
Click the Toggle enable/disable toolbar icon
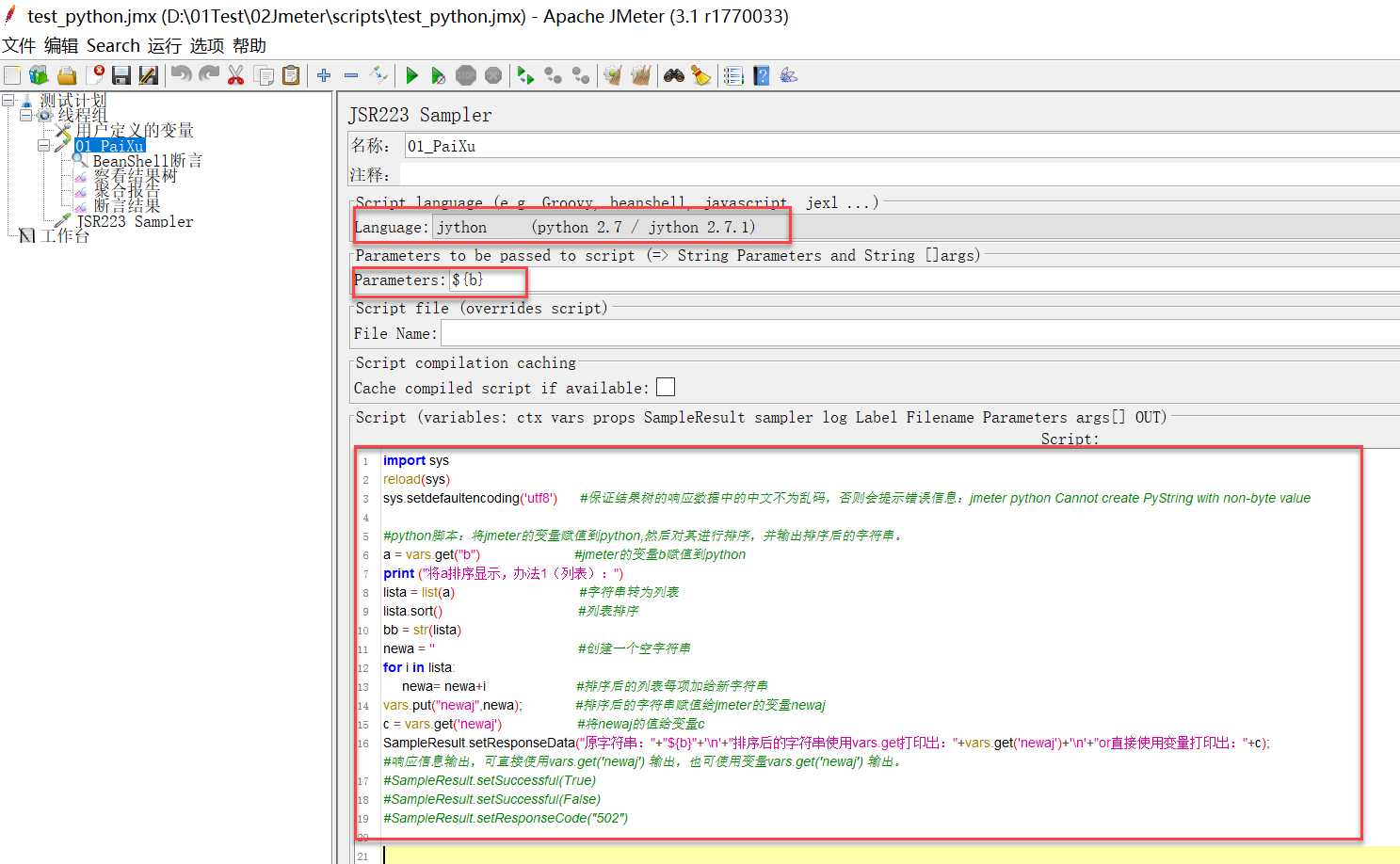(x=379, y=75)
